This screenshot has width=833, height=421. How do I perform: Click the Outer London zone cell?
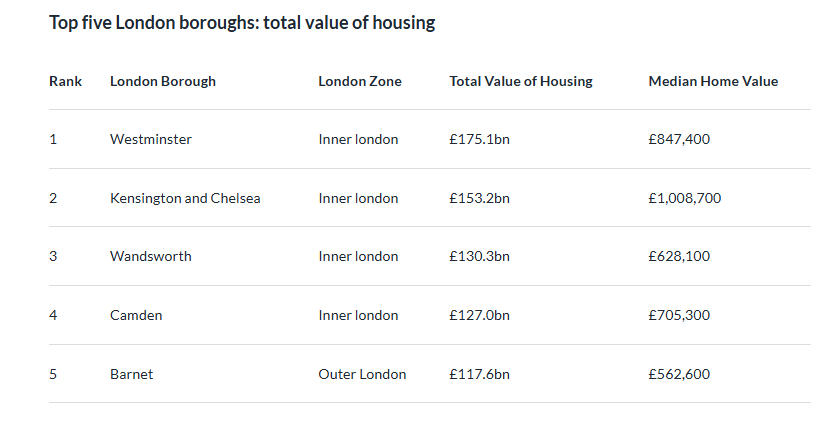coord(362,374)
